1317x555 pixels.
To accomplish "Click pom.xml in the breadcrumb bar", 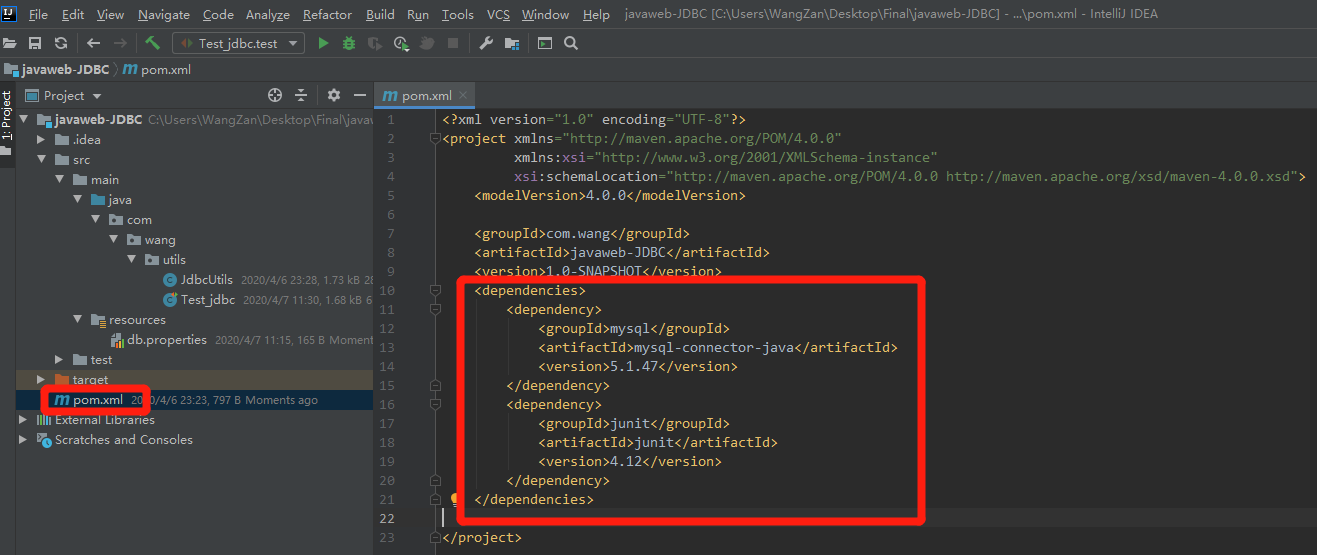I will [x=157, y=69].
